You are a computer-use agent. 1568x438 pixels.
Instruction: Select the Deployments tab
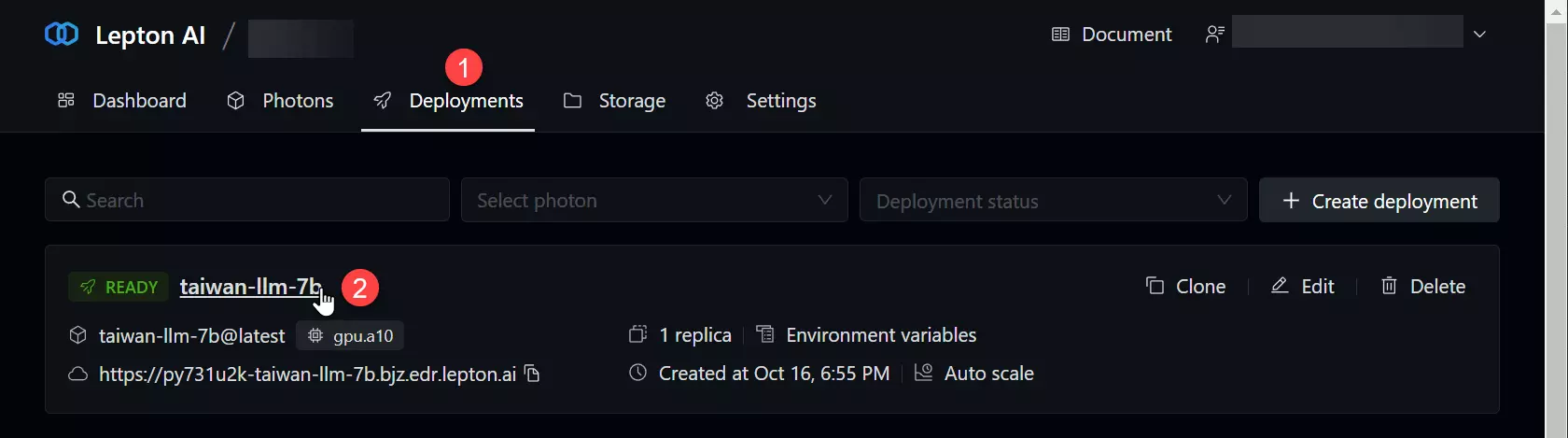tap(448, 101)
